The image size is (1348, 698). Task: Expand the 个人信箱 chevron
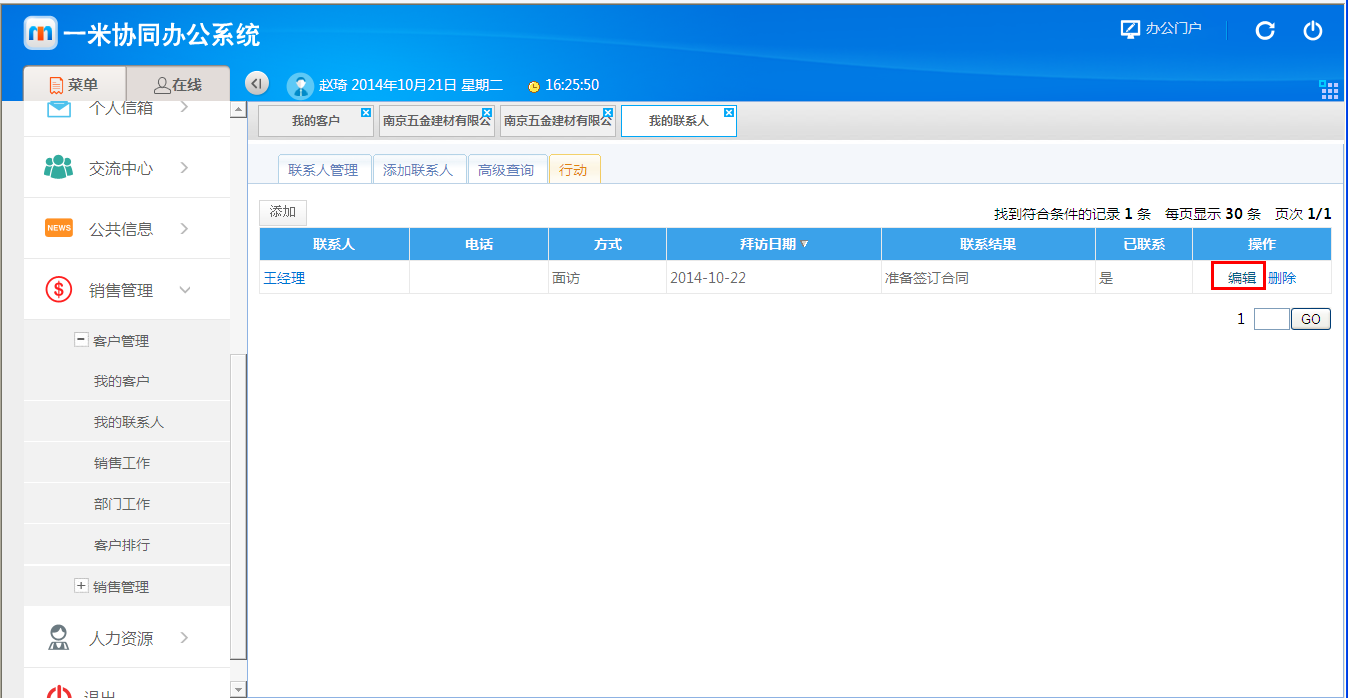184,107
